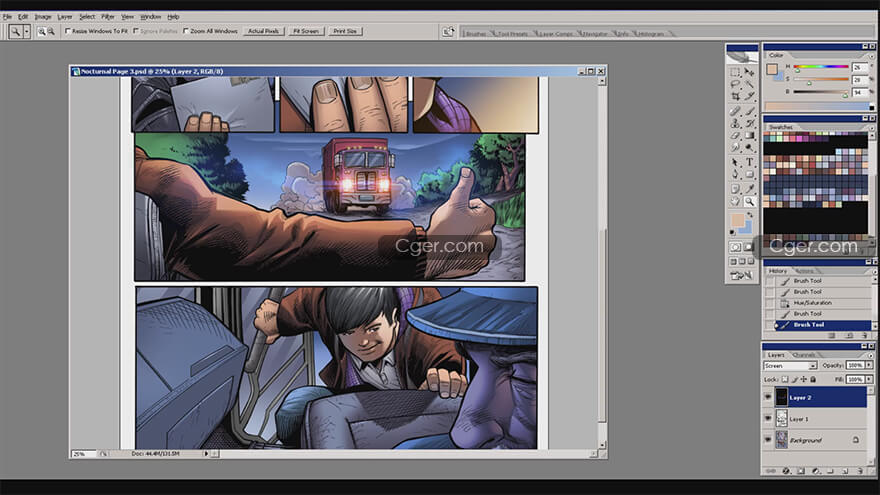Select the Healing Brush tool

(735, 111)
